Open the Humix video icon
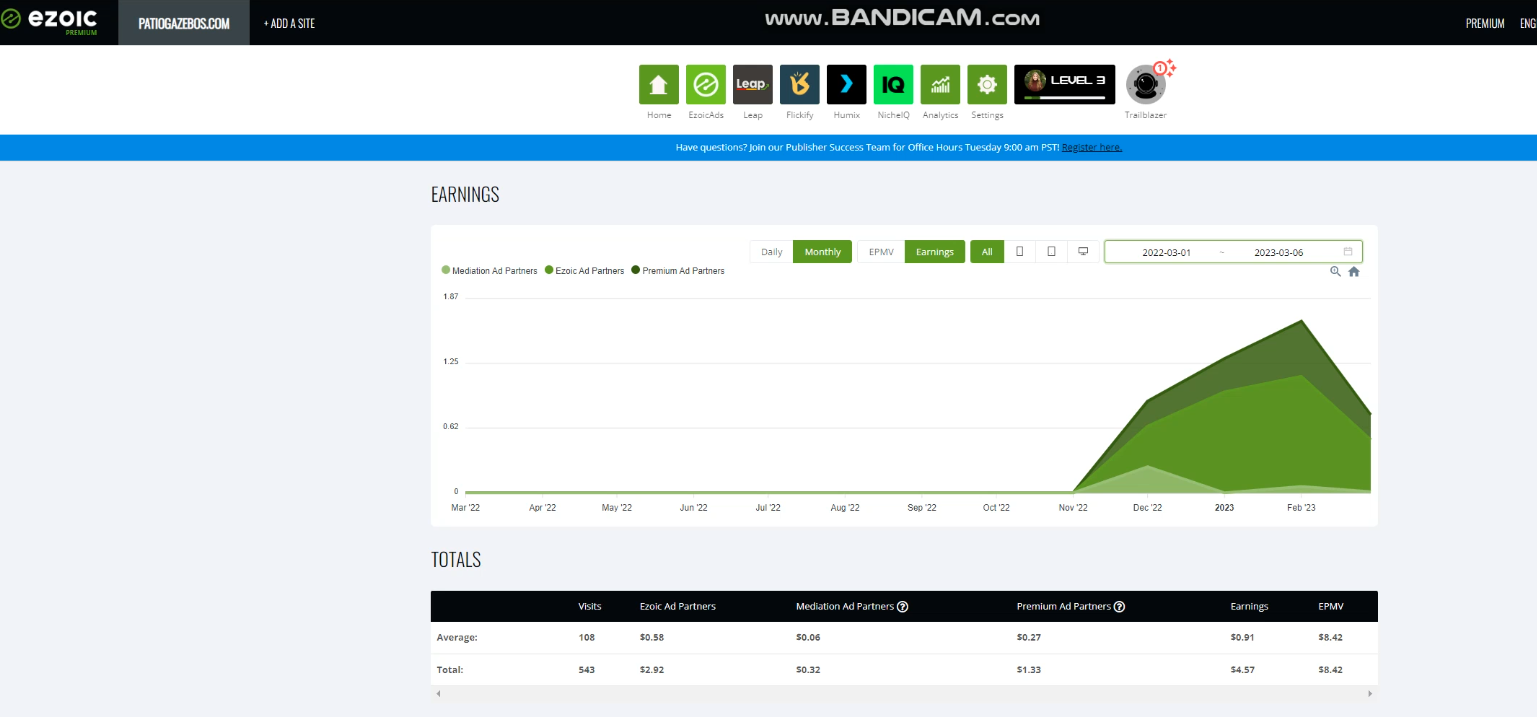 pos(847,85)
